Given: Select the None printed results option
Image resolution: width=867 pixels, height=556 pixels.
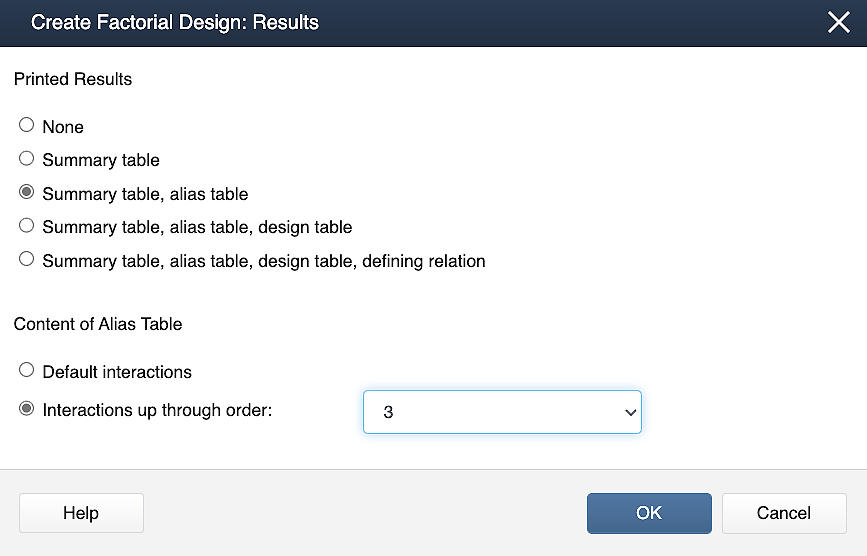Looking at the screenshot, I should click(27, 126).
